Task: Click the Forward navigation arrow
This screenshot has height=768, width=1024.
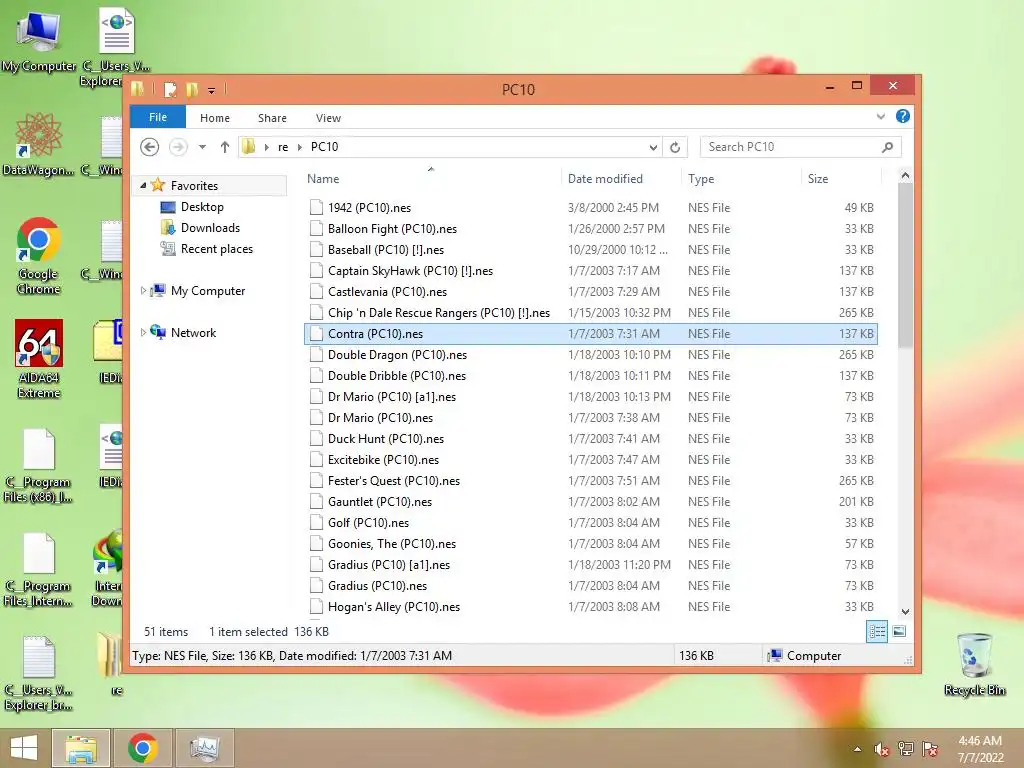Action: (178, 147)
